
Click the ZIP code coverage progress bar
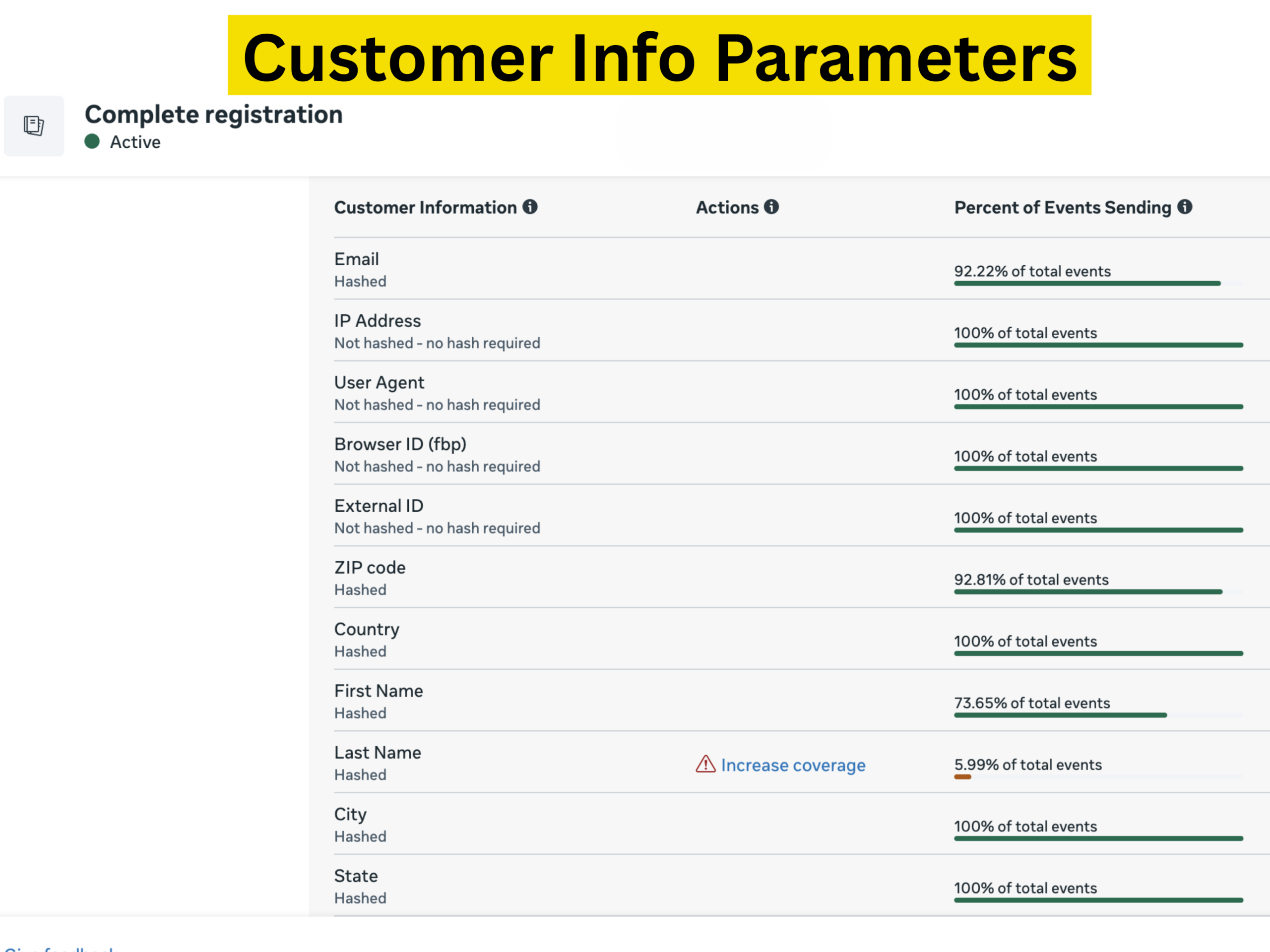pyautogui.click(x=1088, y=592)
